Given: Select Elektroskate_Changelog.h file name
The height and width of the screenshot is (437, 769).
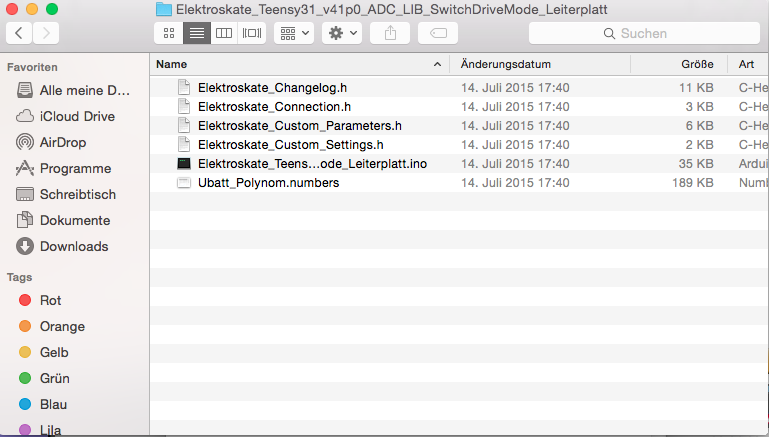Looking at the screenshot, I should (x=272, y=88).
